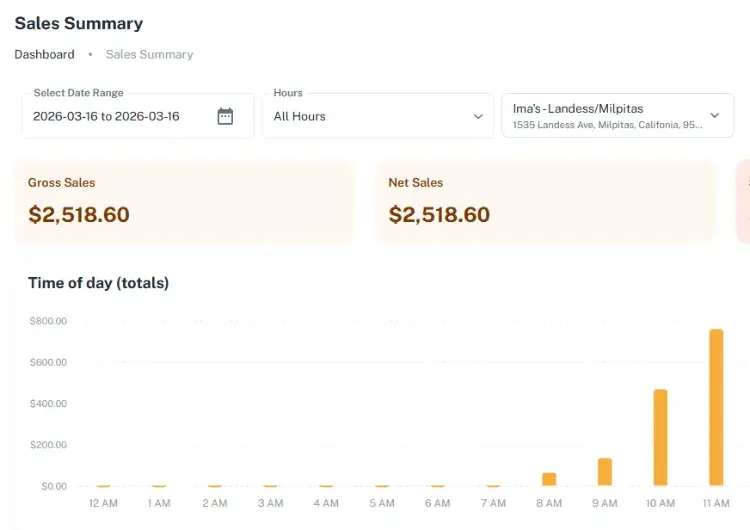This screenshot has width=750, height=530.
Task: Click the 11 AM bar in chart
Action: (x=716, y=408)
